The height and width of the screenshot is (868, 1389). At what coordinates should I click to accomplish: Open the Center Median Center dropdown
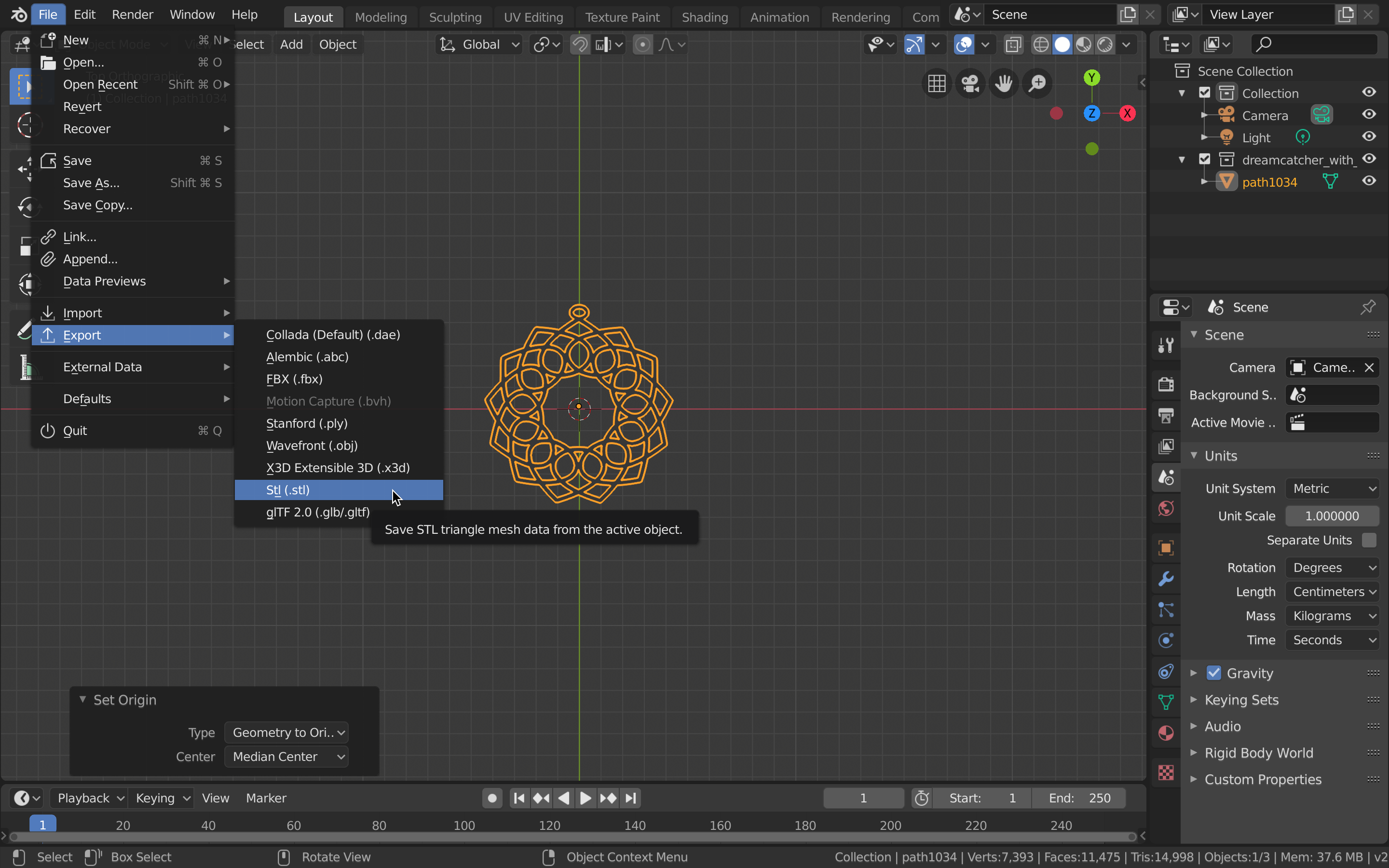[286, 757]
